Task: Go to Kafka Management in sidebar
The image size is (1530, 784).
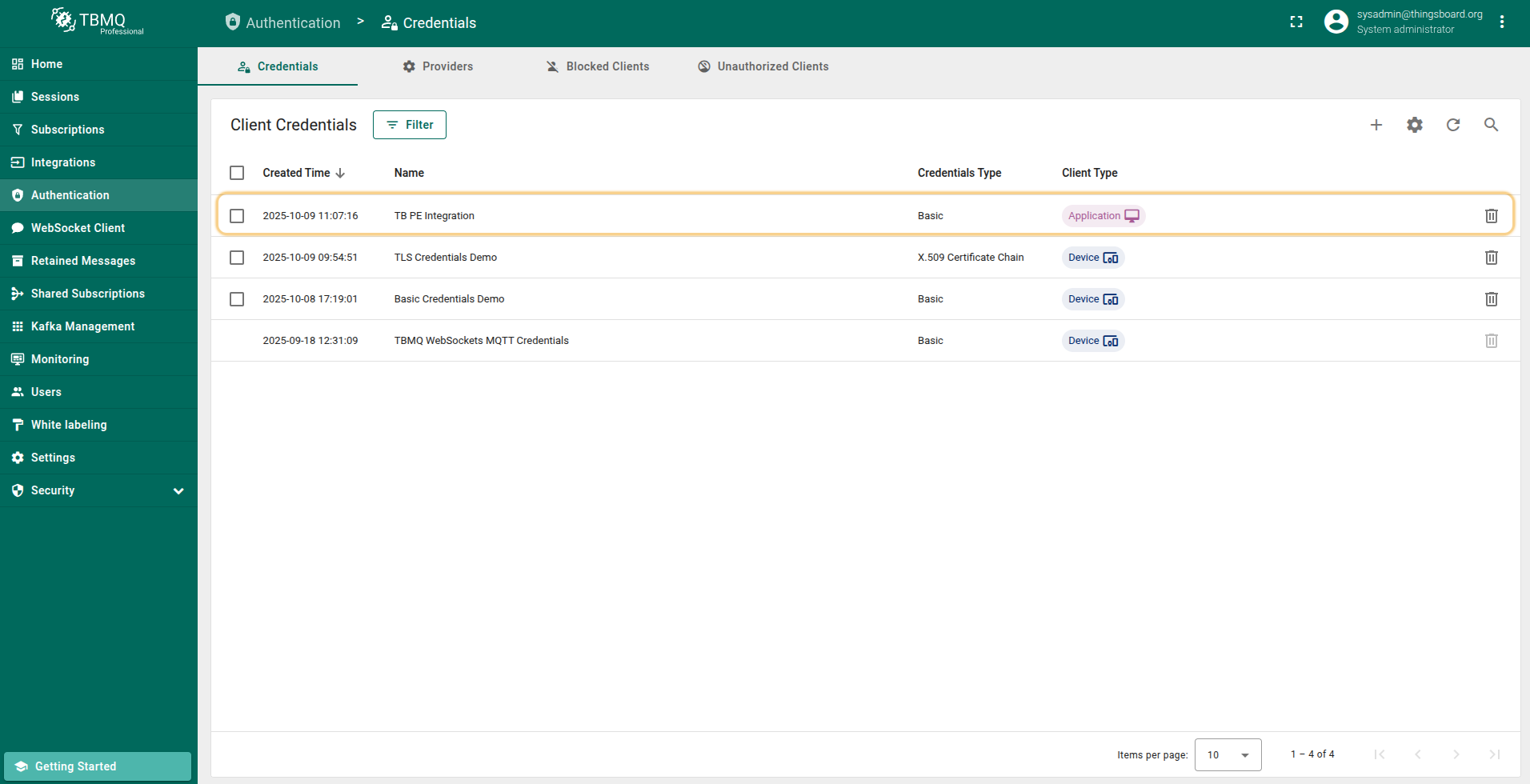Action: (82, 326)
